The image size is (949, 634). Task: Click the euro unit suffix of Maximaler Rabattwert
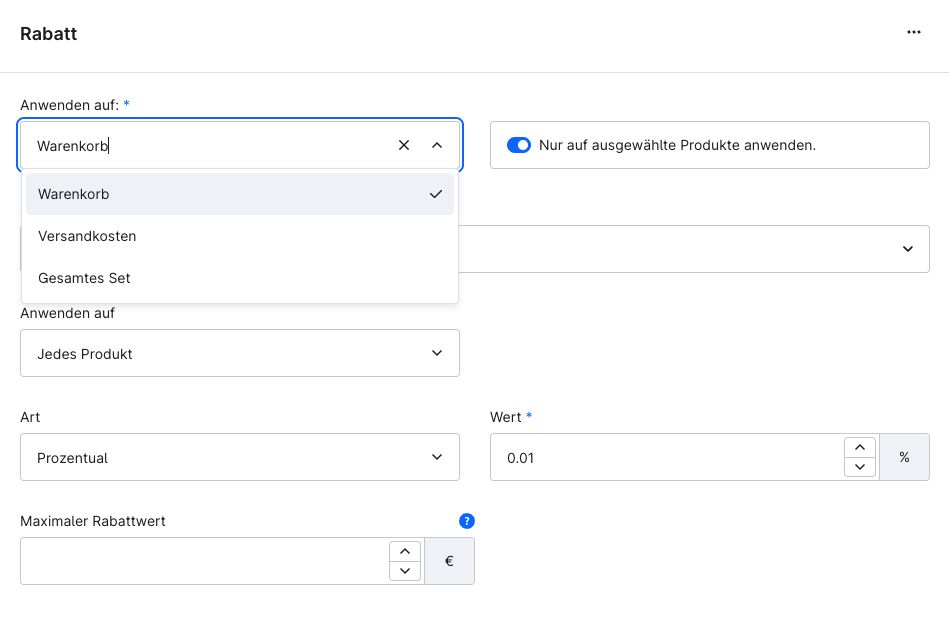click(x=449, y=561)
